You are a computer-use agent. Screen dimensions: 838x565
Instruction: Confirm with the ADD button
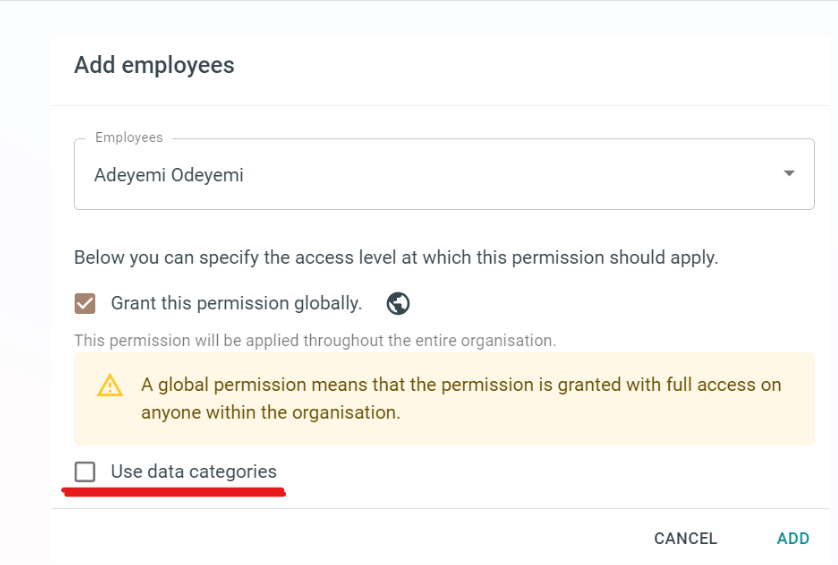click(793, 538)
